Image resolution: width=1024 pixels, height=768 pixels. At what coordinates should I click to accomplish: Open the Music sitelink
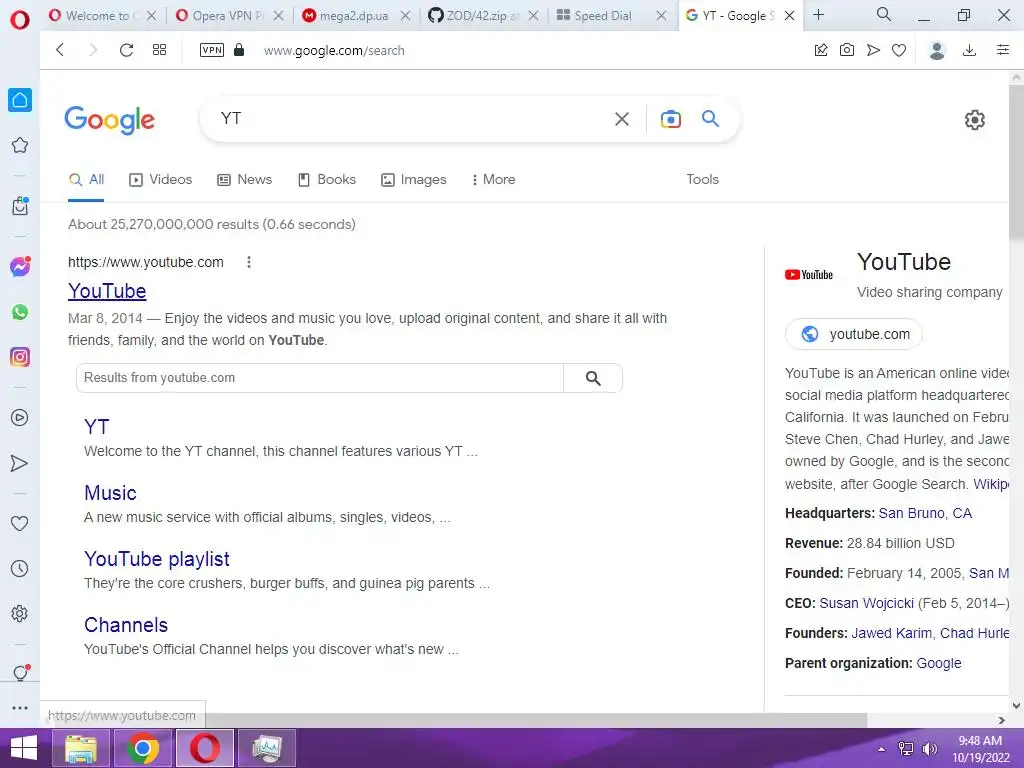pos(110,493)
